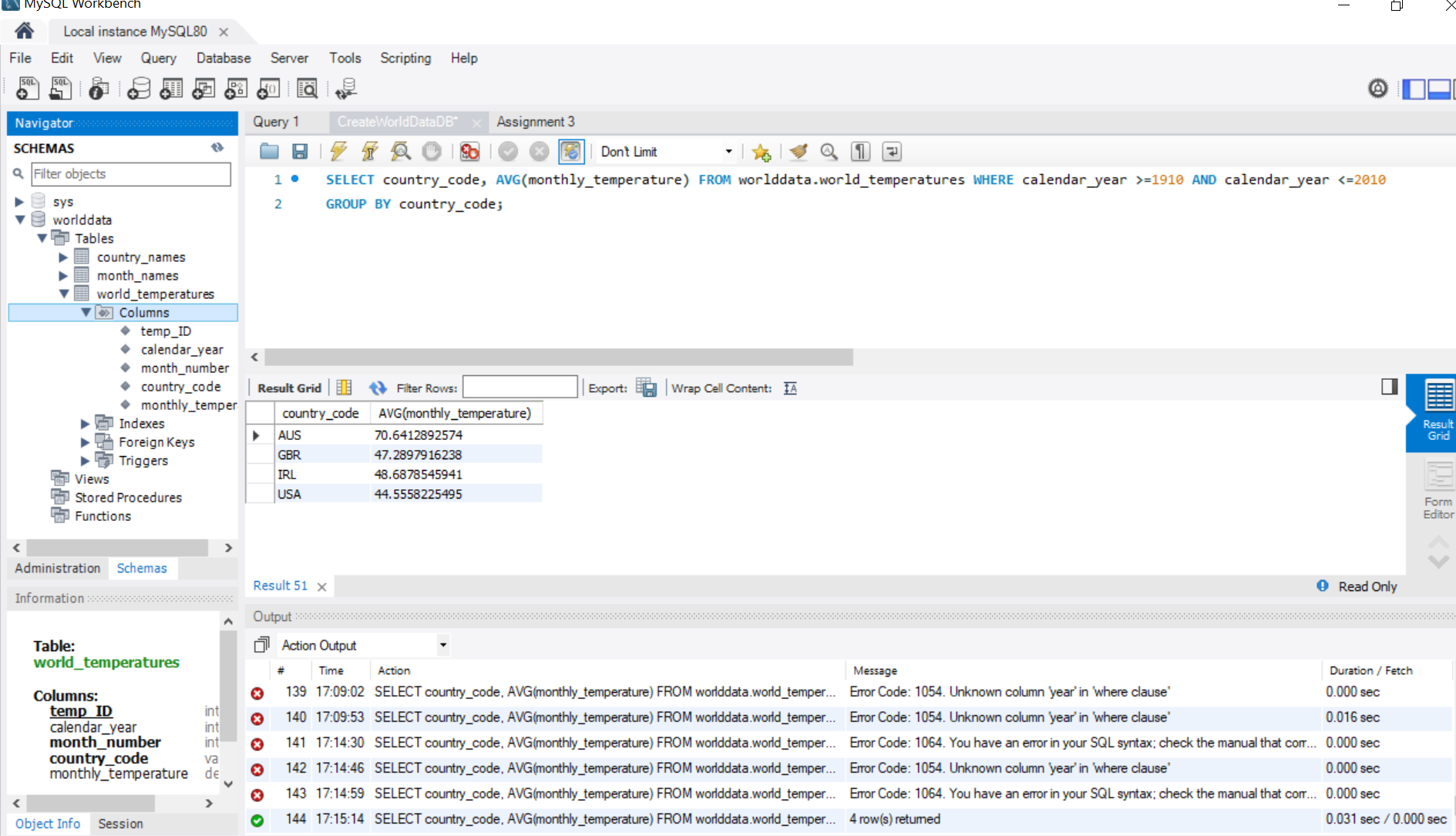The image size is (1456, 836).
Task: Toggle the invisible characters pilcrow button
Action: coord(860,152)
